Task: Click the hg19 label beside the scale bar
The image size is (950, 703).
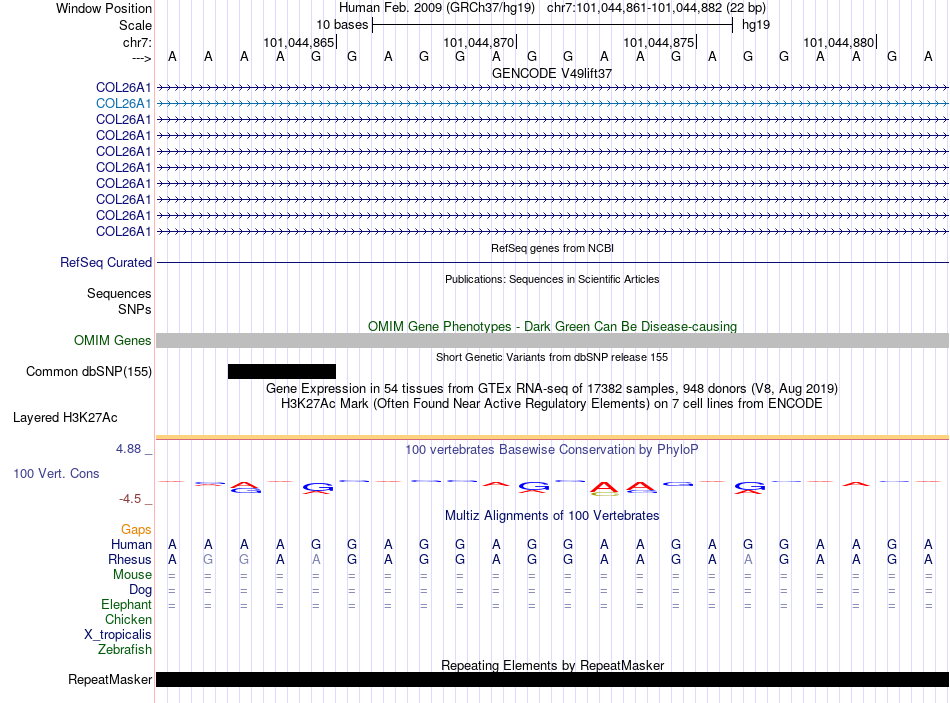Action: (x=756, y=25)
